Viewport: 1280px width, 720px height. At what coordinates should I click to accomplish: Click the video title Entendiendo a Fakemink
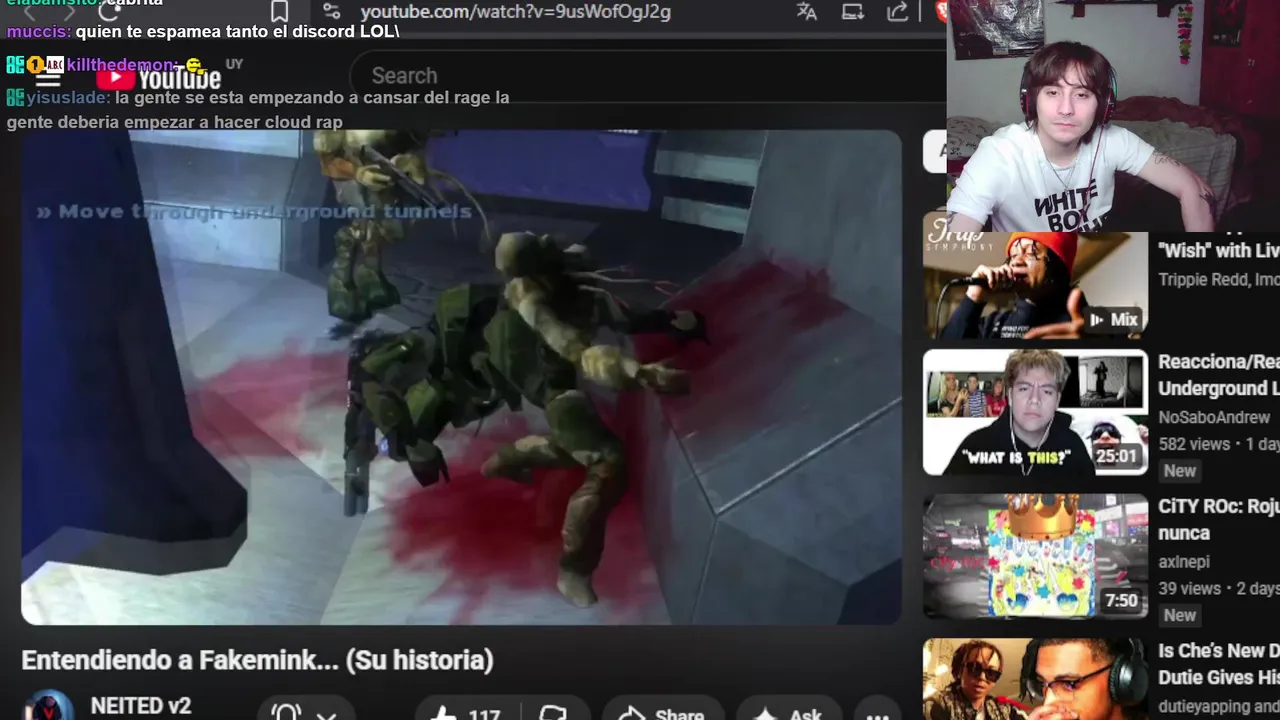(x=257, y=660)
